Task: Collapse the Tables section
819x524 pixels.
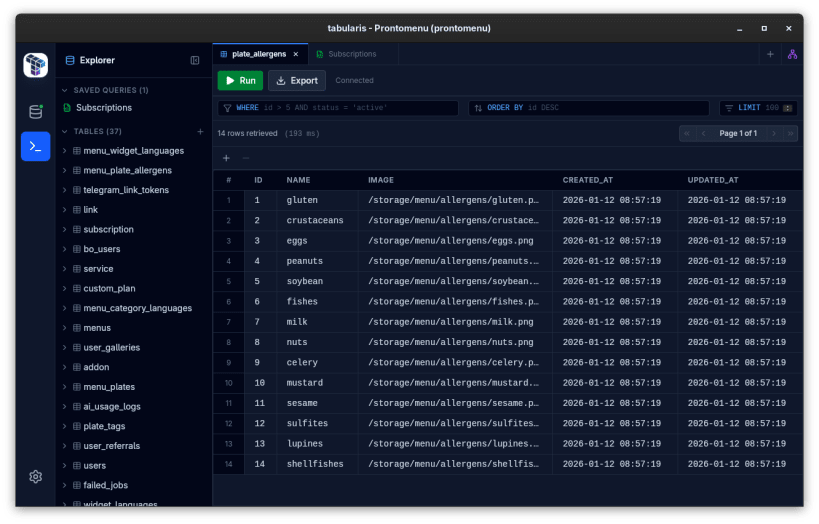Action: [65, 132]
